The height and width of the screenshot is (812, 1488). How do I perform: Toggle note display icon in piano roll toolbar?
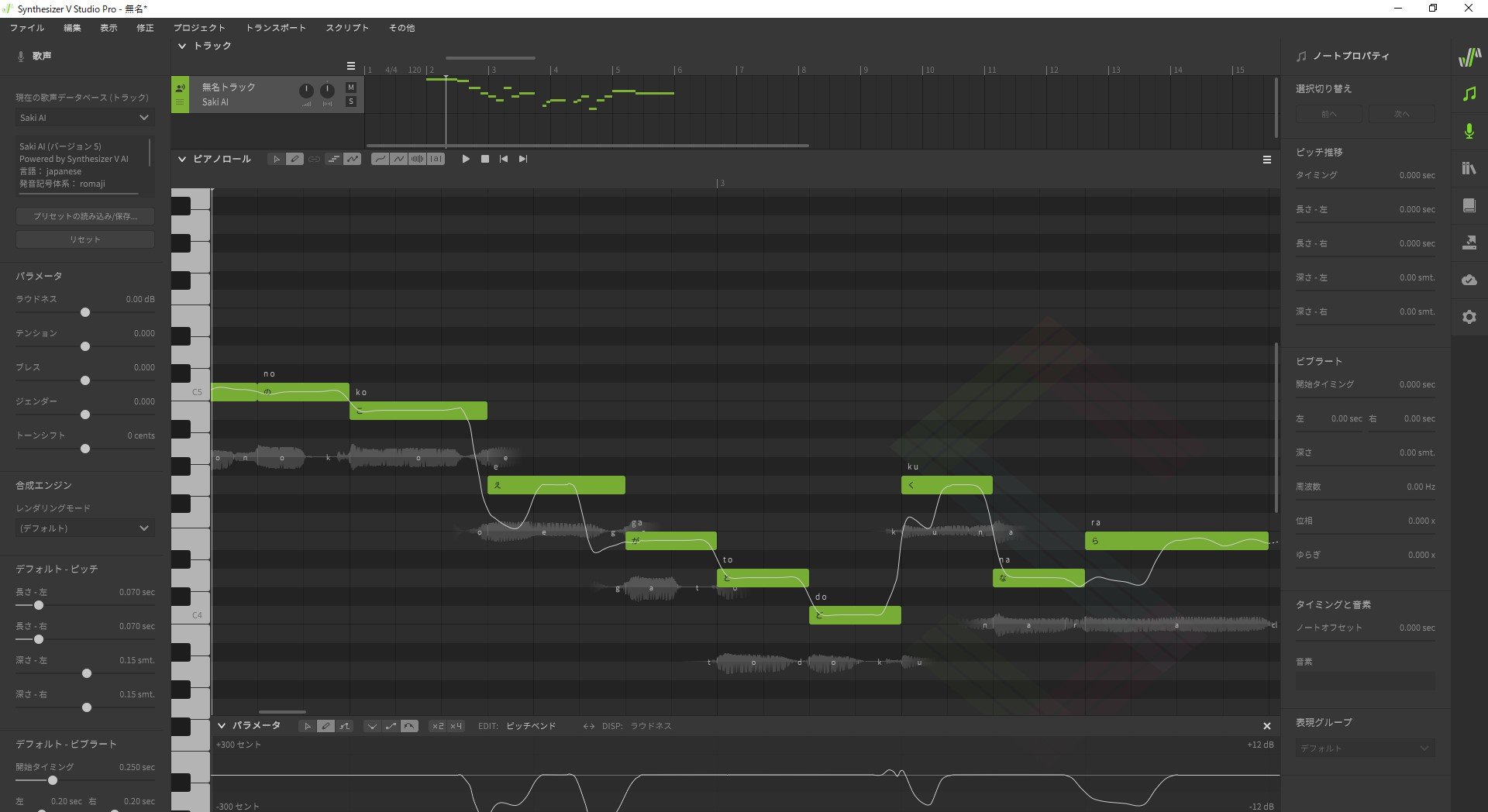coord(333,159)
